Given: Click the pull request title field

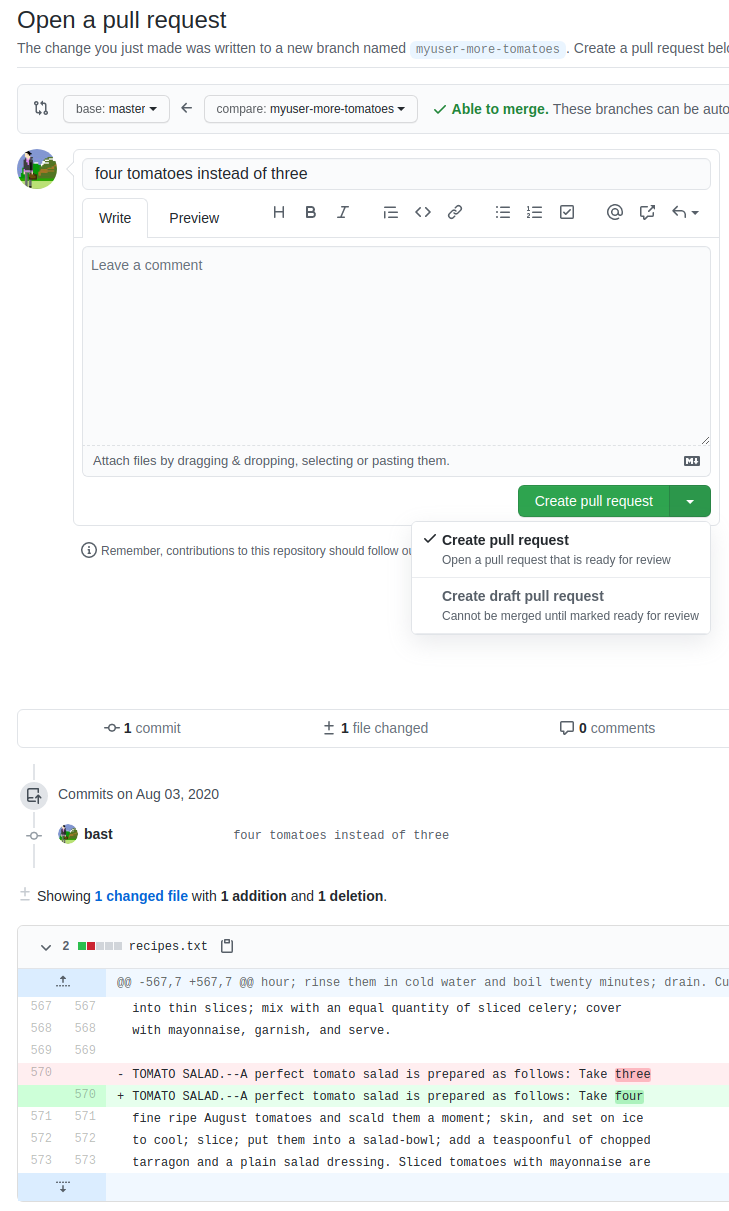Looking at the screenshot, I should [x=396, y=174].
